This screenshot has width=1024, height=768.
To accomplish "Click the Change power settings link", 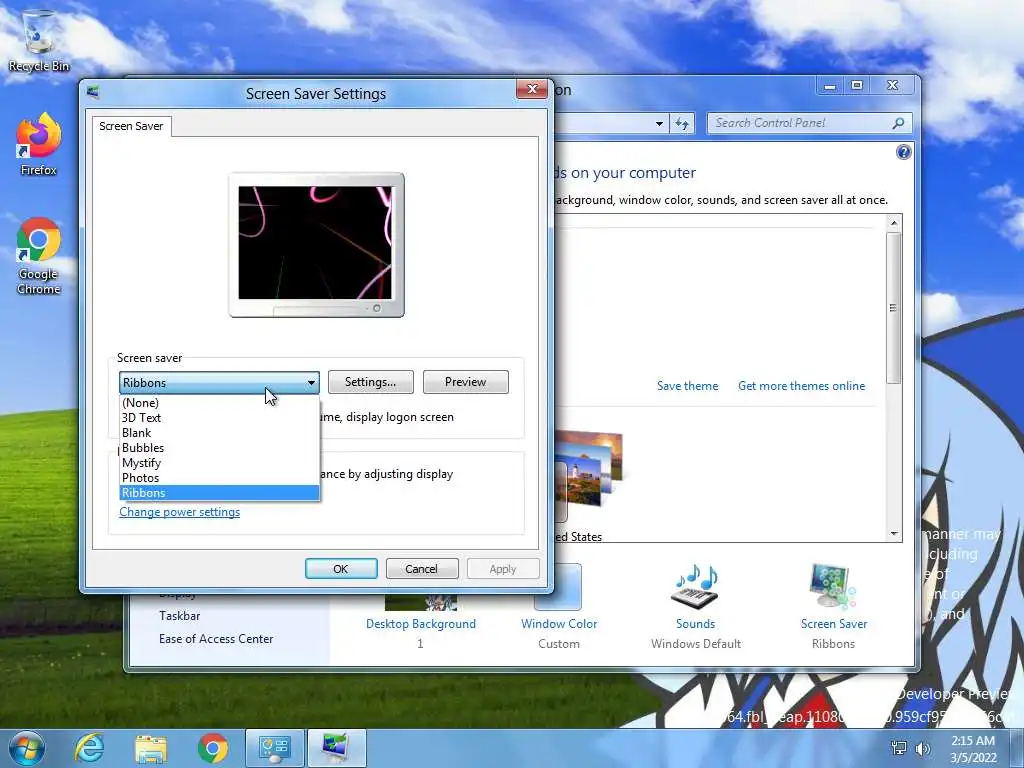I will click(180, 512).
